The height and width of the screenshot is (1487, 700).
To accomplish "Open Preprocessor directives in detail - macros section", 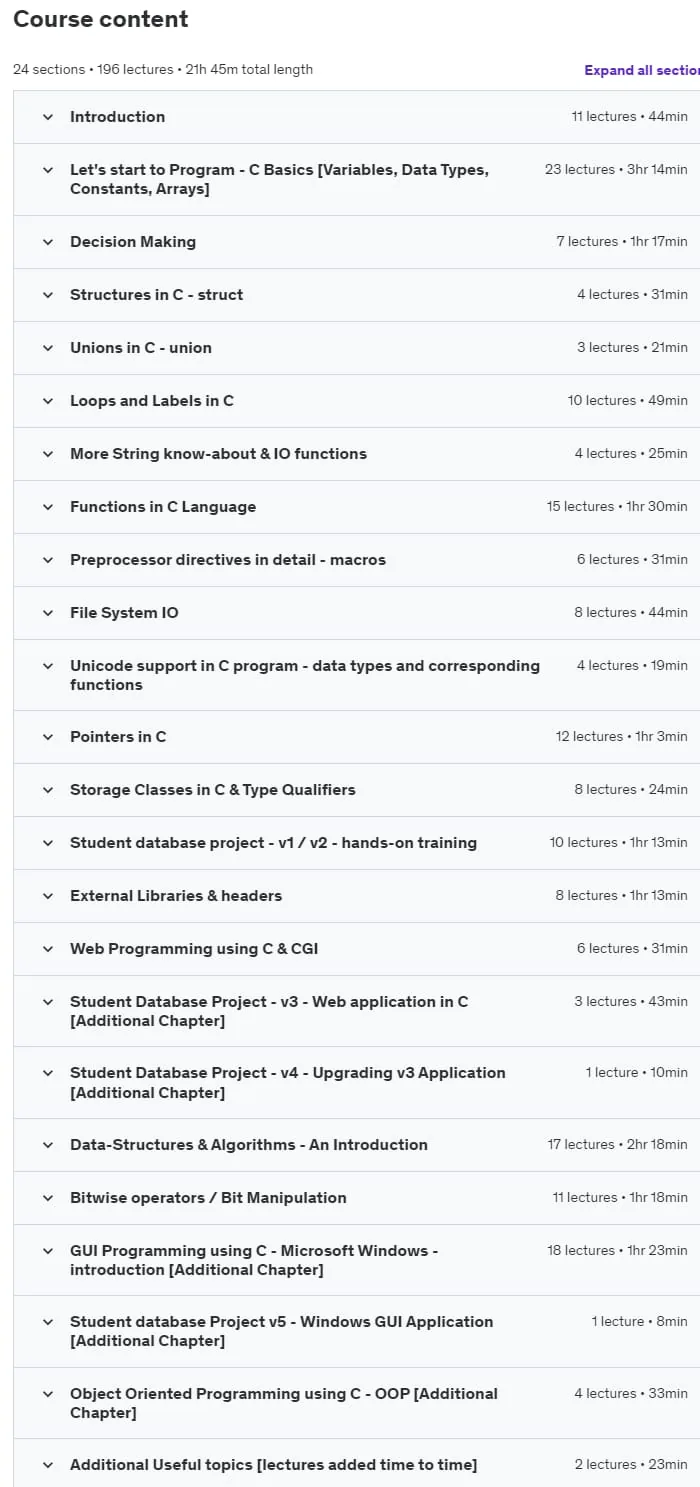I will 228,560.
